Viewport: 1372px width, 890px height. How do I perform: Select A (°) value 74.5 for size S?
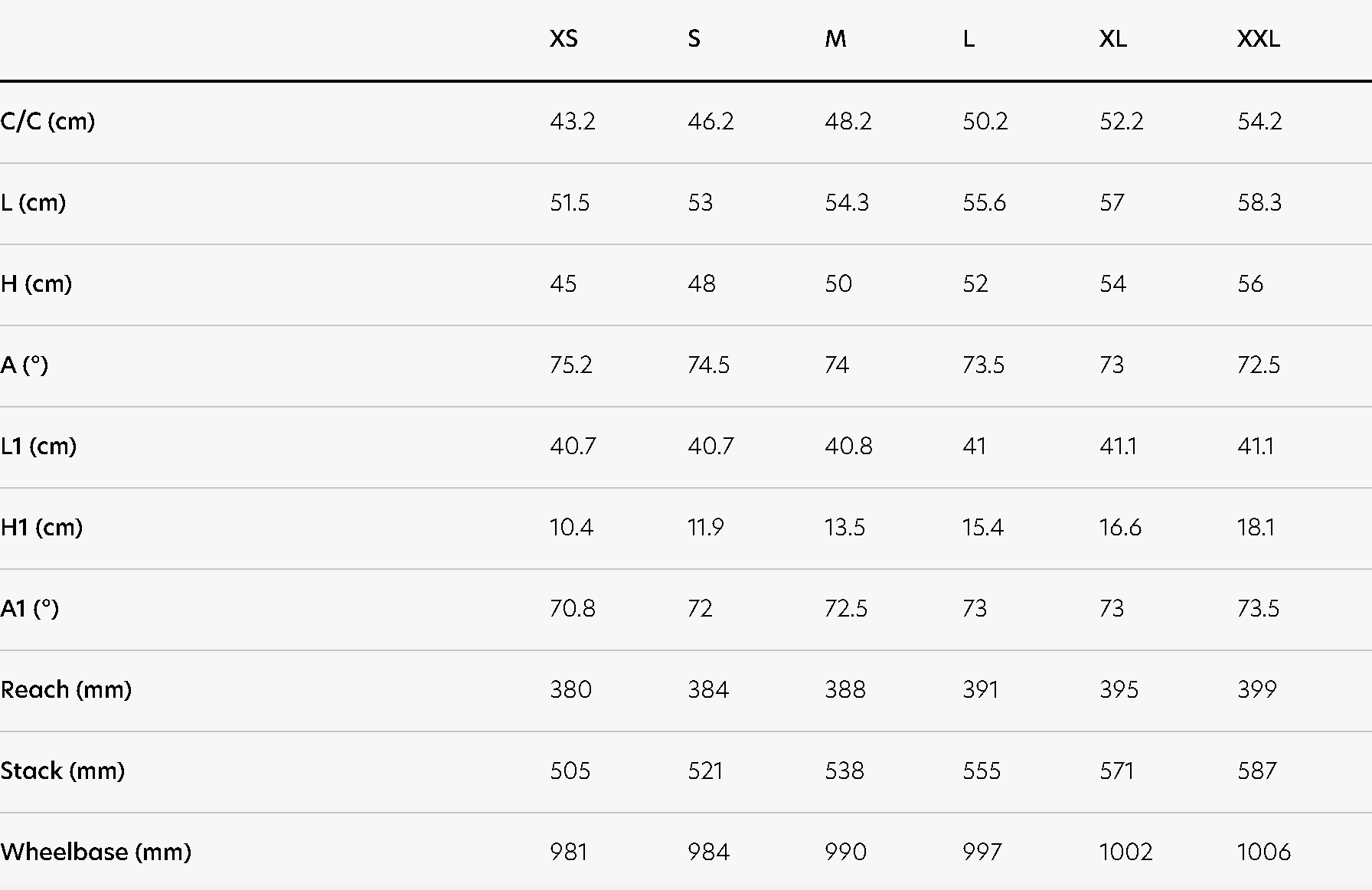tap(708, 365)
